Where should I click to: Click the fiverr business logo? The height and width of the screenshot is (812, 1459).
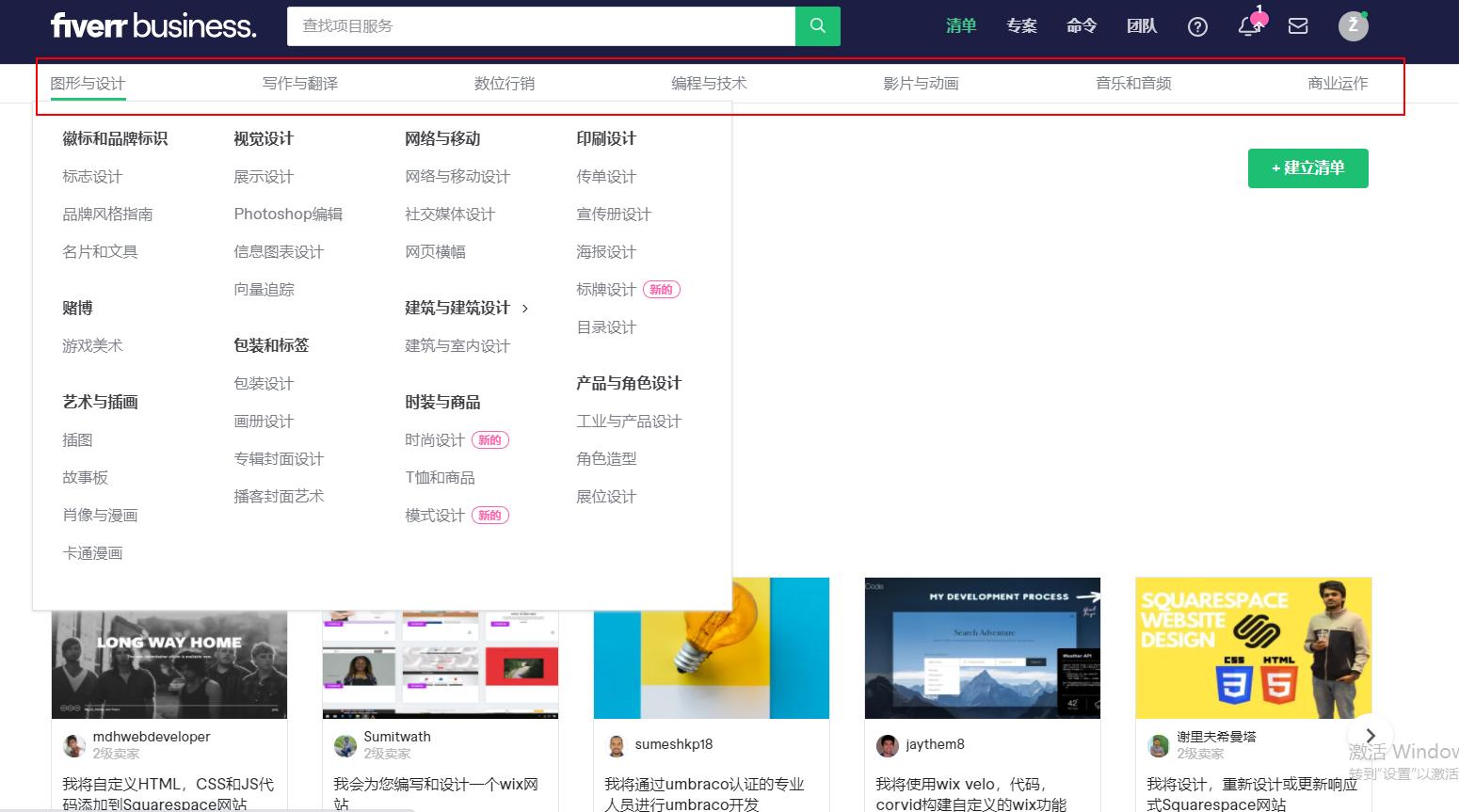click(153, 25)
